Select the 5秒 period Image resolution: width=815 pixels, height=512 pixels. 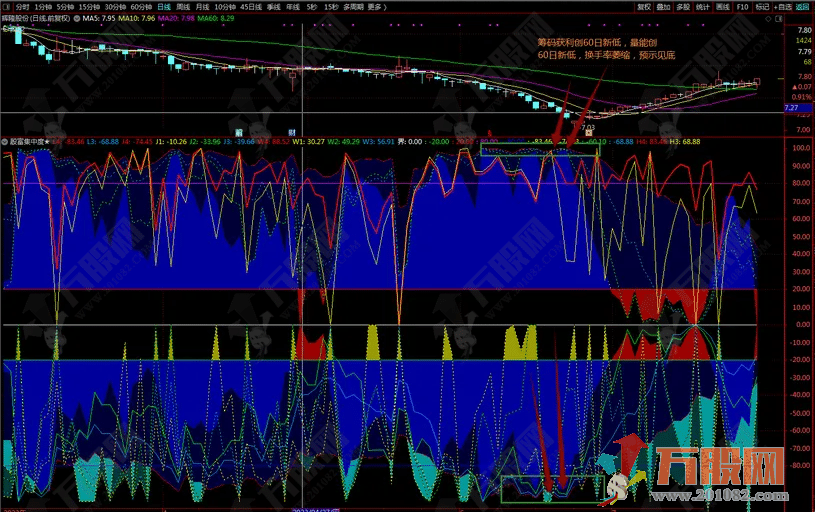click(x=311, y=7)
